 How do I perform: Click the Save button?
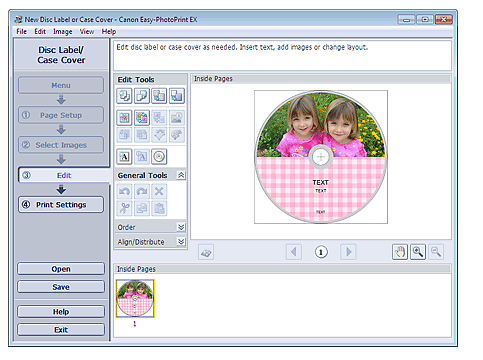[x=61, y=287]
